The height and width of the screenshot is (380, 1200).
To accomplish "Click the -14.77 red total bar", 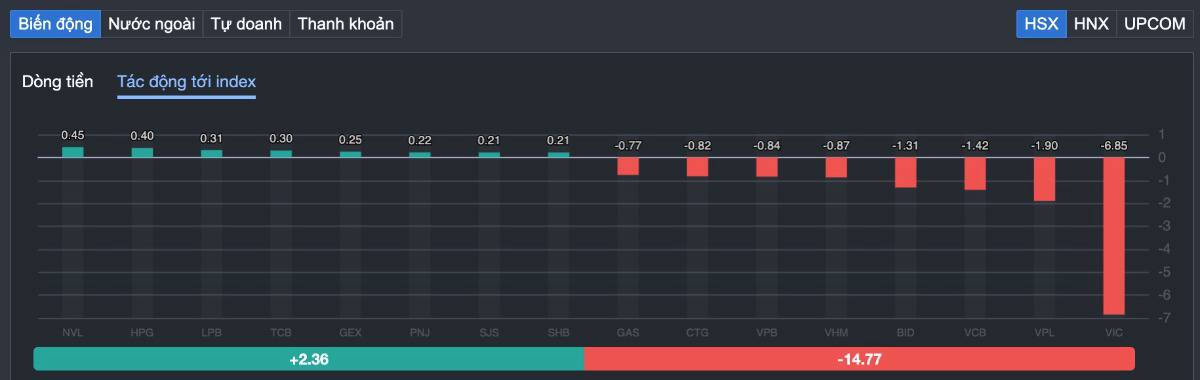I will point(859,359).
